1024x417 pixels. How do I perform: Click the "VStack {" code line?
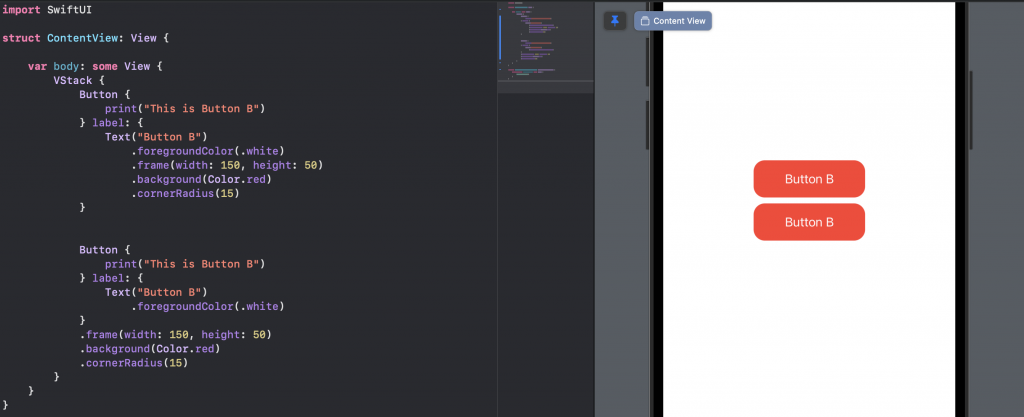pos(79,80)
